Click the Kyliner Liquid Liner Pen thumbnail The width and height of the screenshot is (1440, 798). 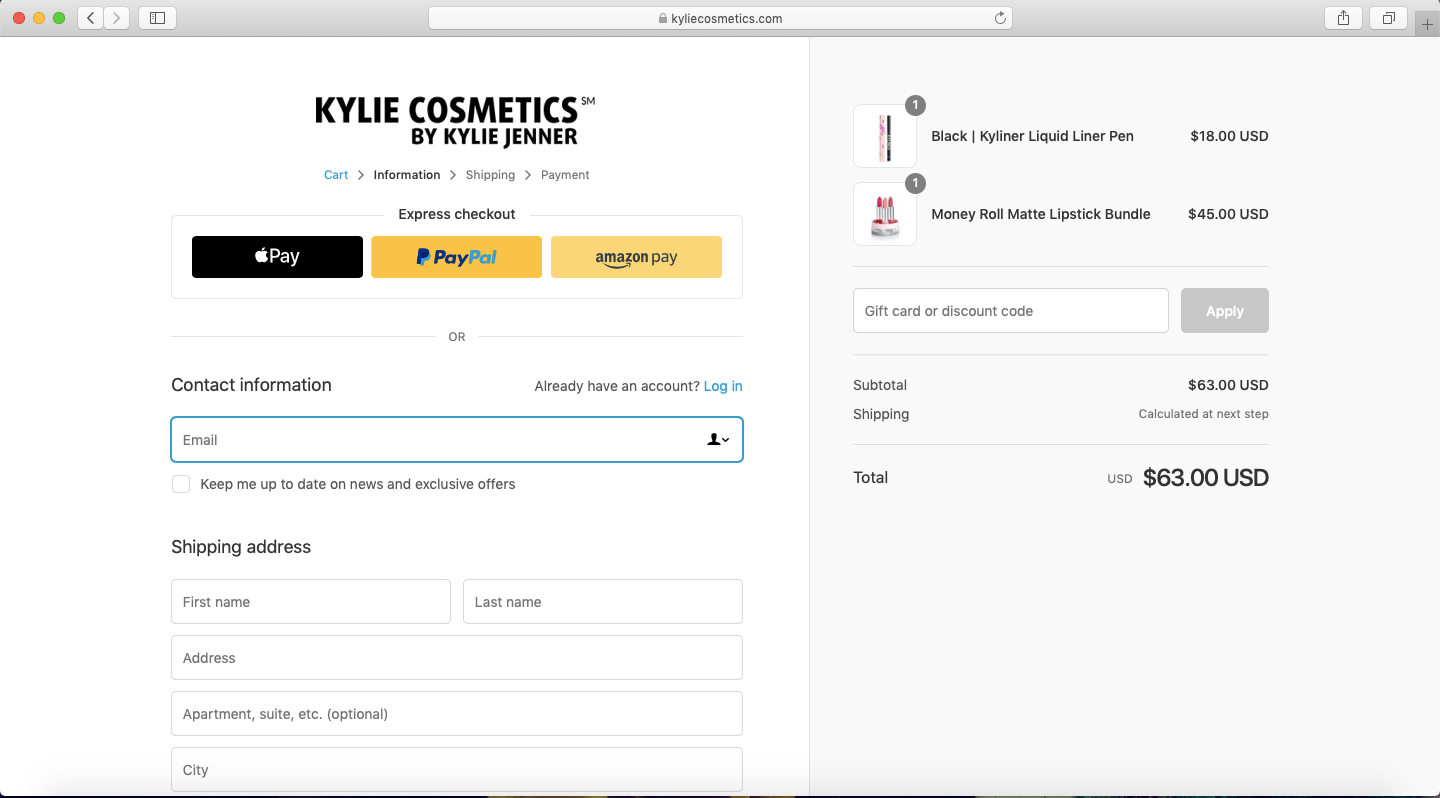coord(885,136)
